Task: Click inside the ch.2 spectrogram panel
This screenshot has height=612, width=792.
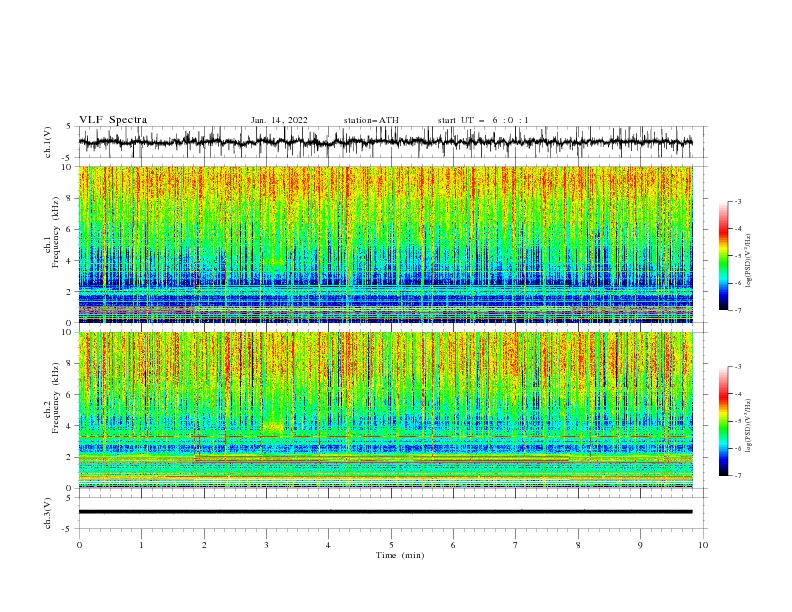Action: pyautogui.click(x=385, y=410)
